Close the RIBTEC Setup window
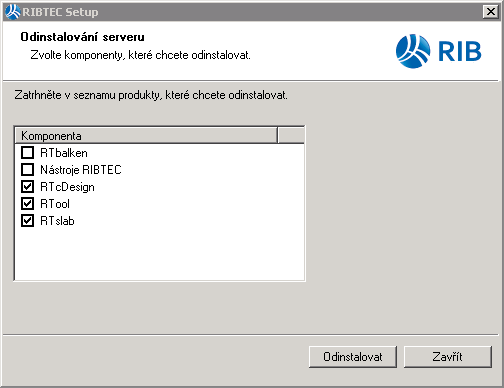 tap(491, 12)
